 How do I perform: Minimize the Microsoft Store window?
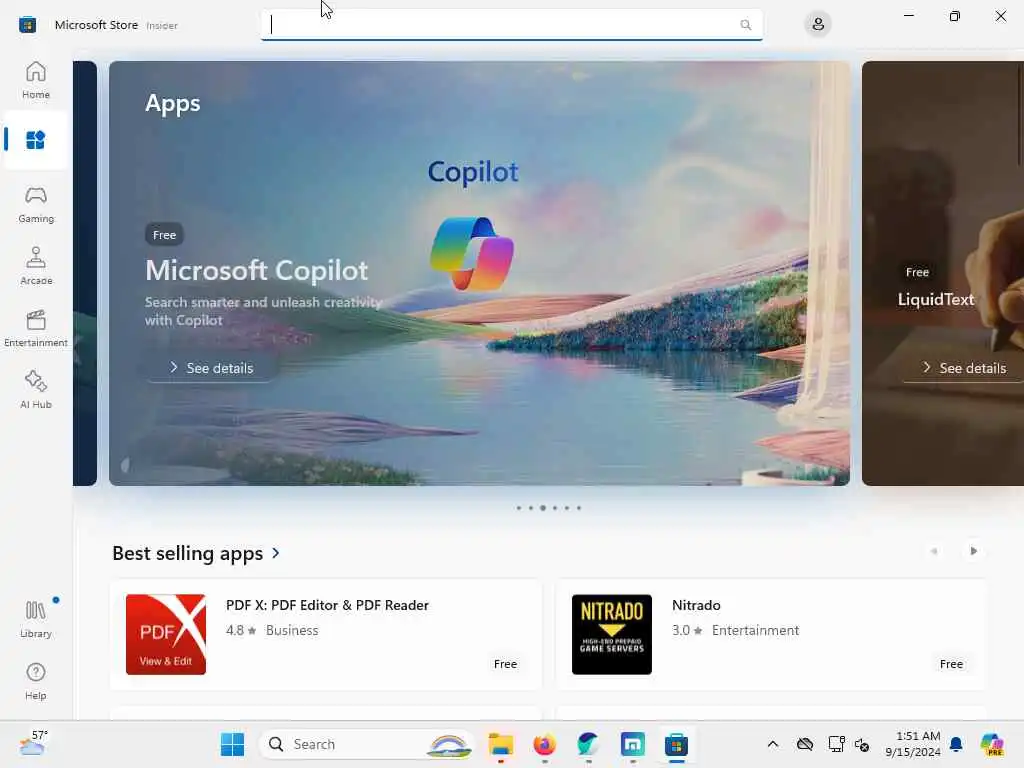click(908, 16)
